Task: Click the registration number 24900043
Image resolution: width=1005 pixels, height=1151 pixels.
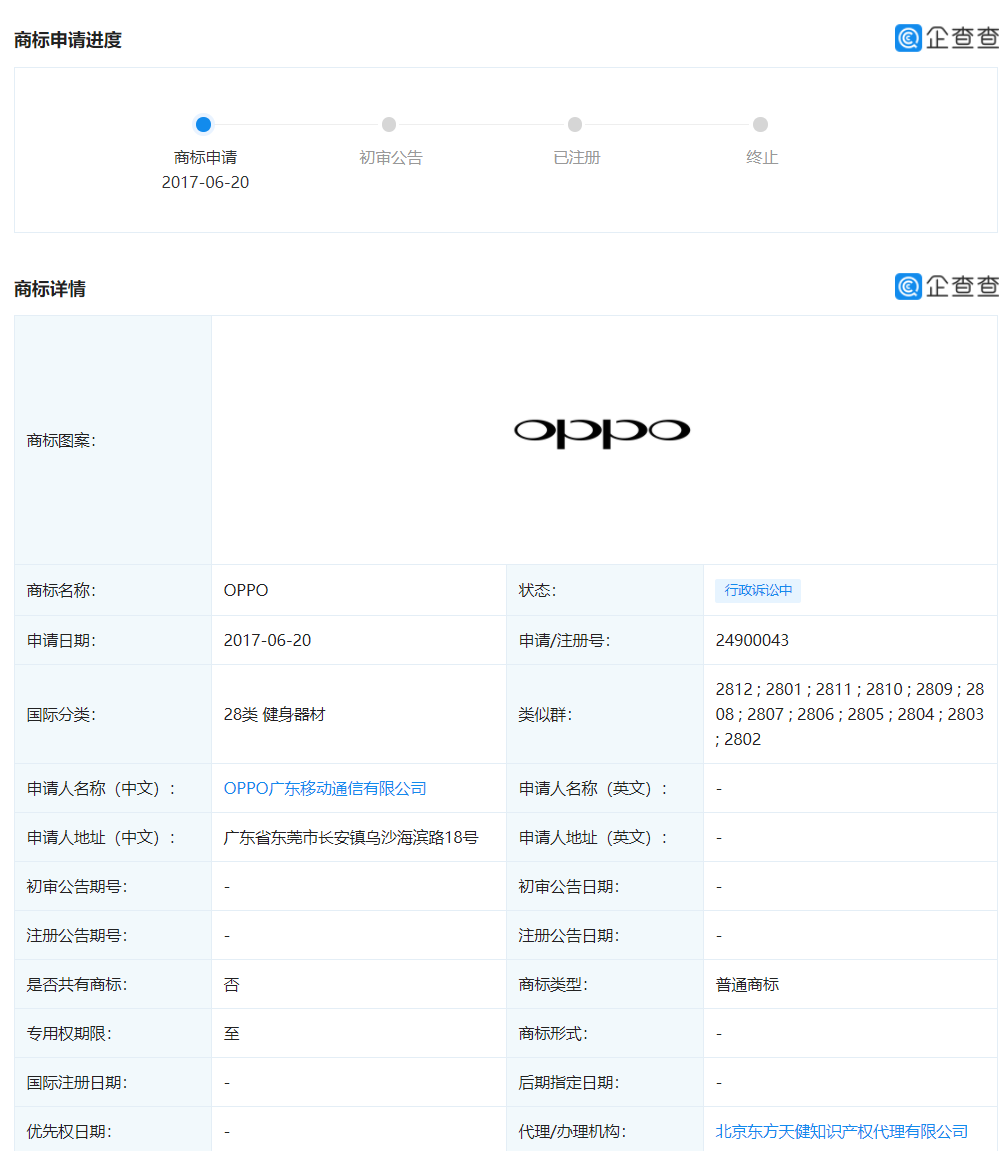Action: (752, 640)
